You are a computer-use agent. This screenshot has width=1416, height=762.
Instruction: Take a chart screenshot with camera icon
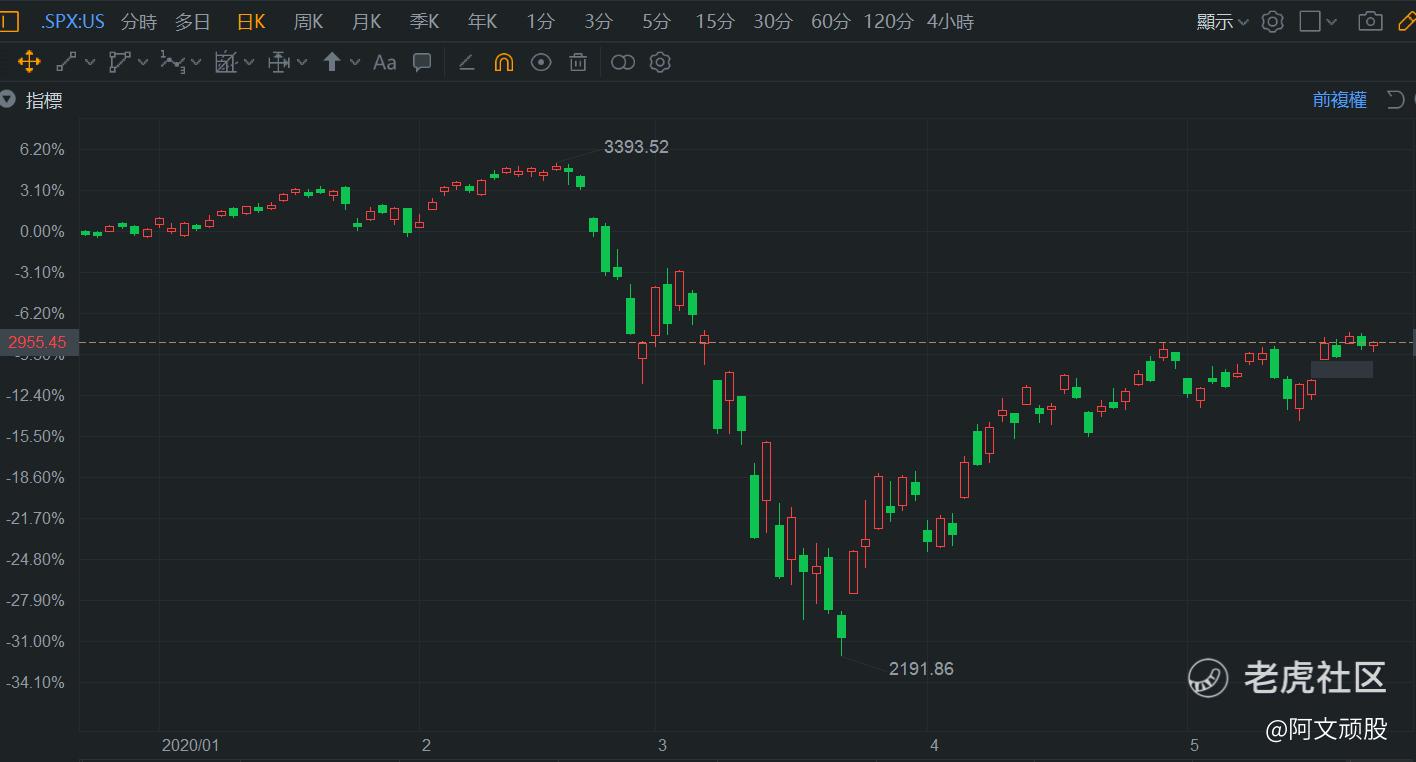tap(1370, 21)
